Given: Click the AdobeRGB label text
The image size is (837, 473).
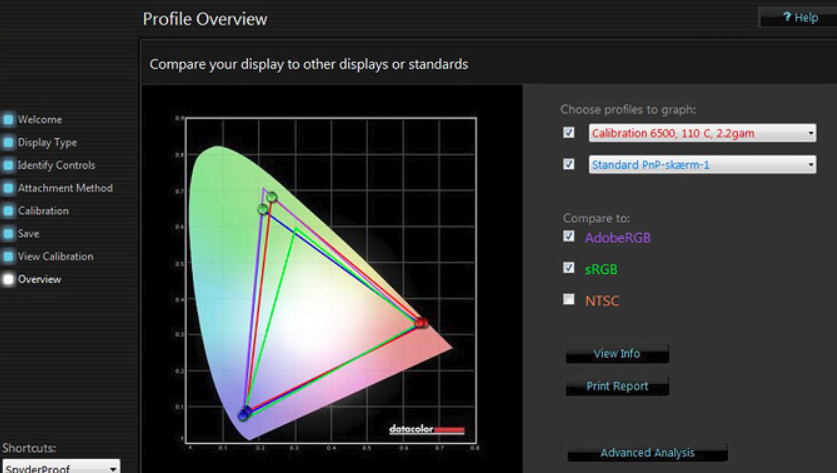Looking at the screenshot, I should point(618,238).
